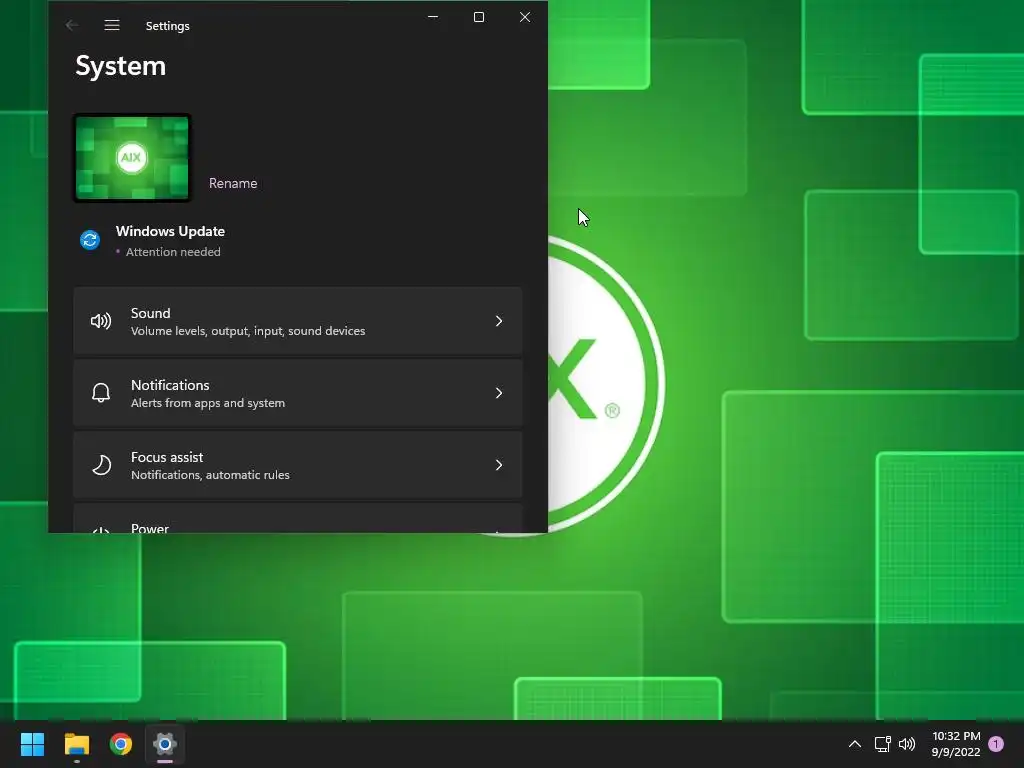Image resolution: width=1024 pixels, height=768 pixels.
Task: Open Google Chrome from the taskbar
Action: coord(121,744)
